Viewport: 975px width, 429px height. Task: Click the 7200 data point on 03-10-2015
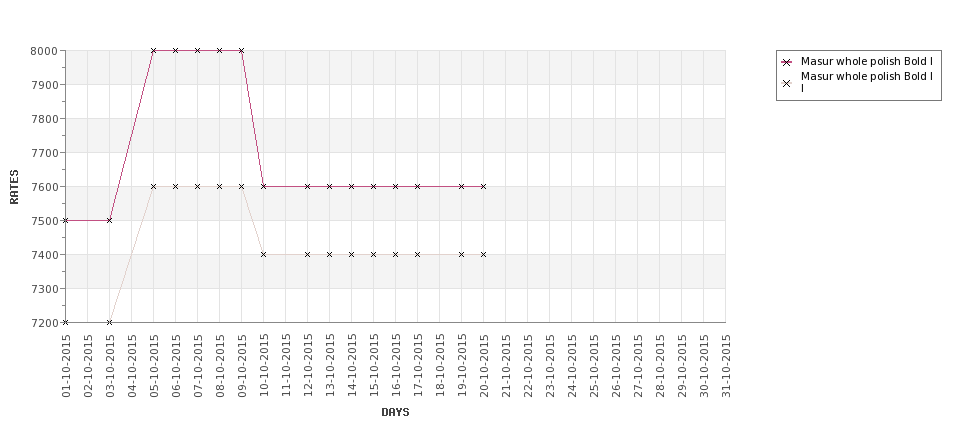[x=109, y=322]
